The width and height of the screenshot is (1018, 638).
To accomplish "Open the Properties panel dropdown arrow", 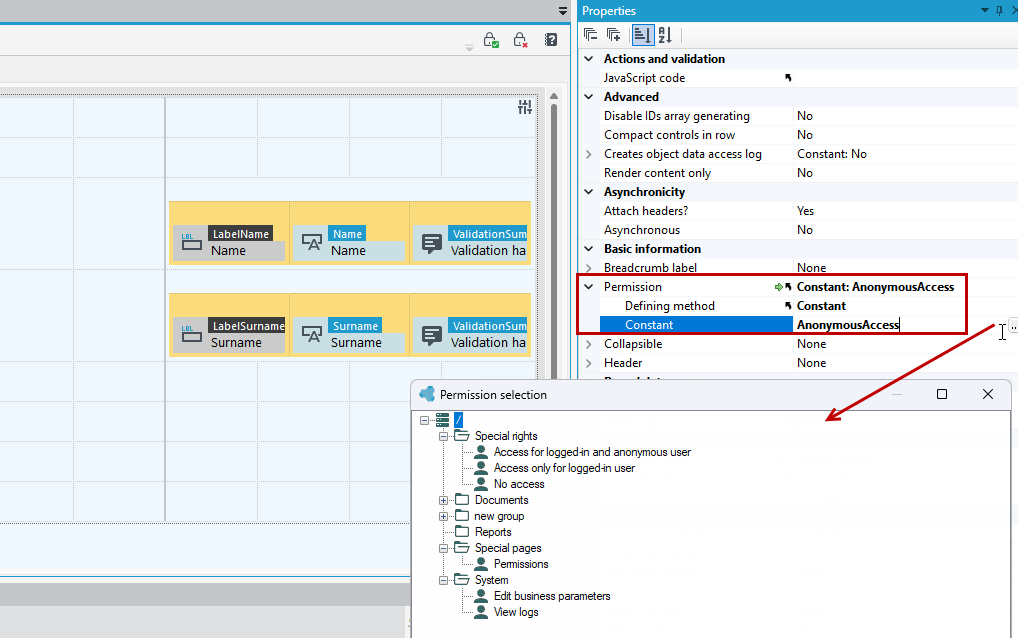I will (x=985, y=10).
